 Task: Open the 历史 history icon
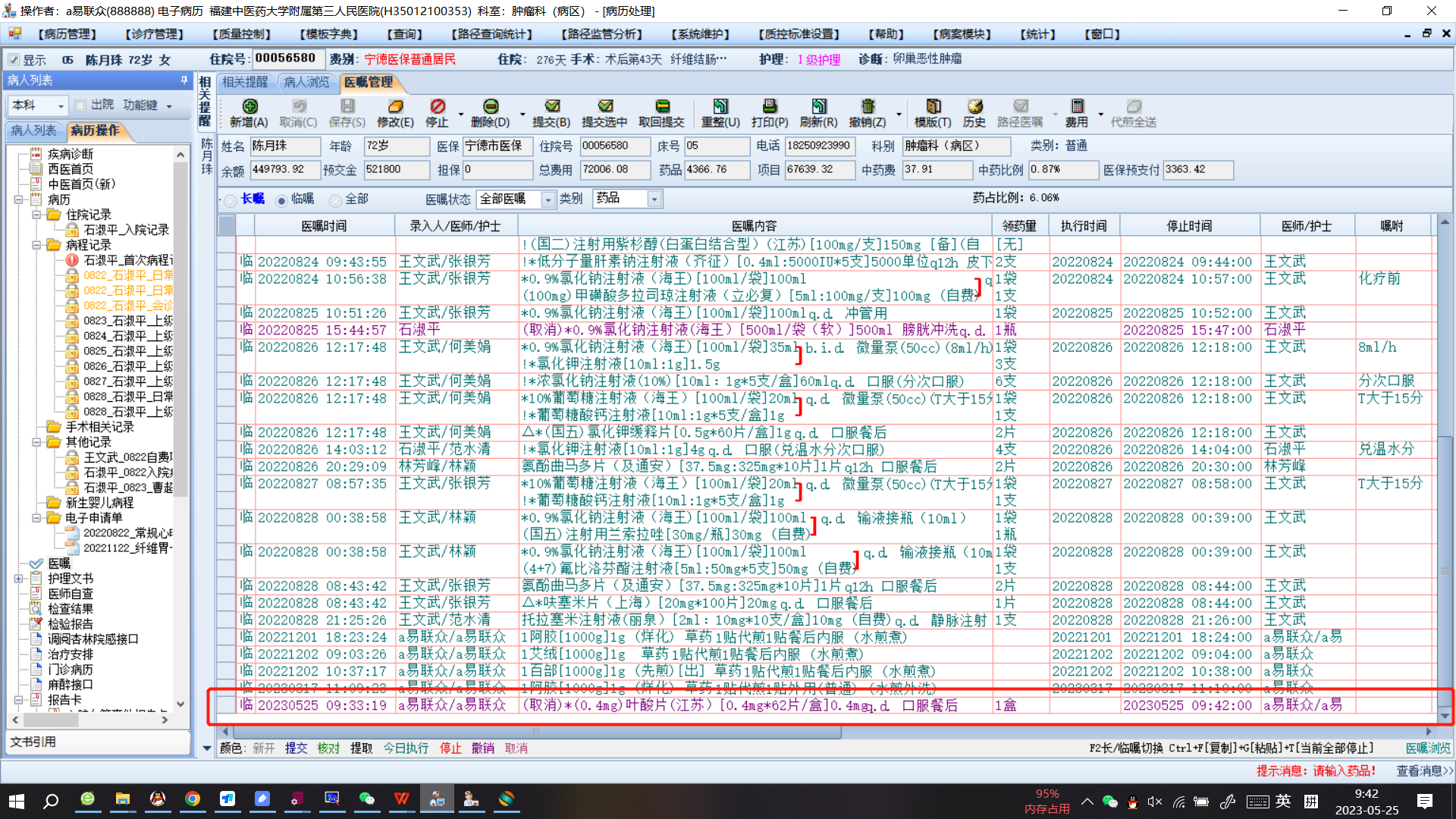tap(974, 107)
